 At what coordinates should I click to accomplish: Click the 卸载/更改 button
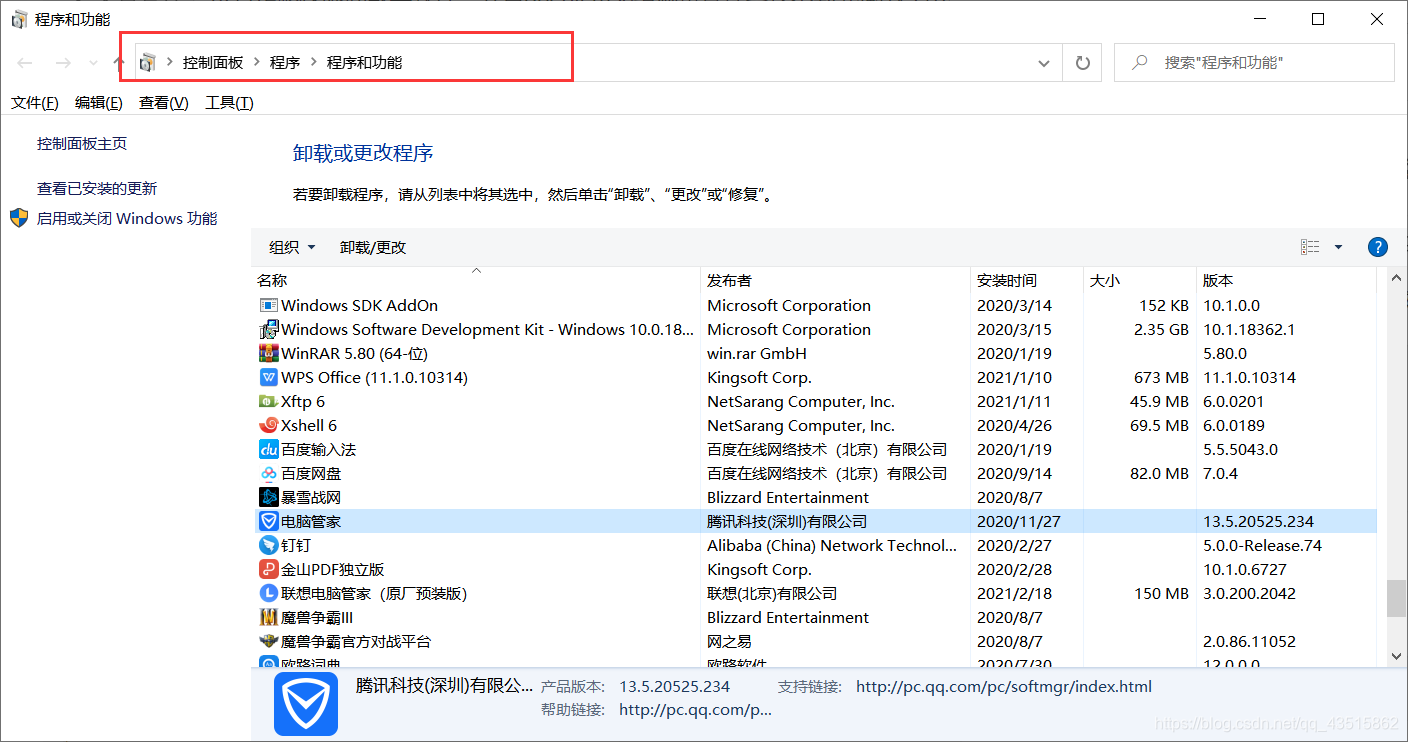(x=373, y=247)
